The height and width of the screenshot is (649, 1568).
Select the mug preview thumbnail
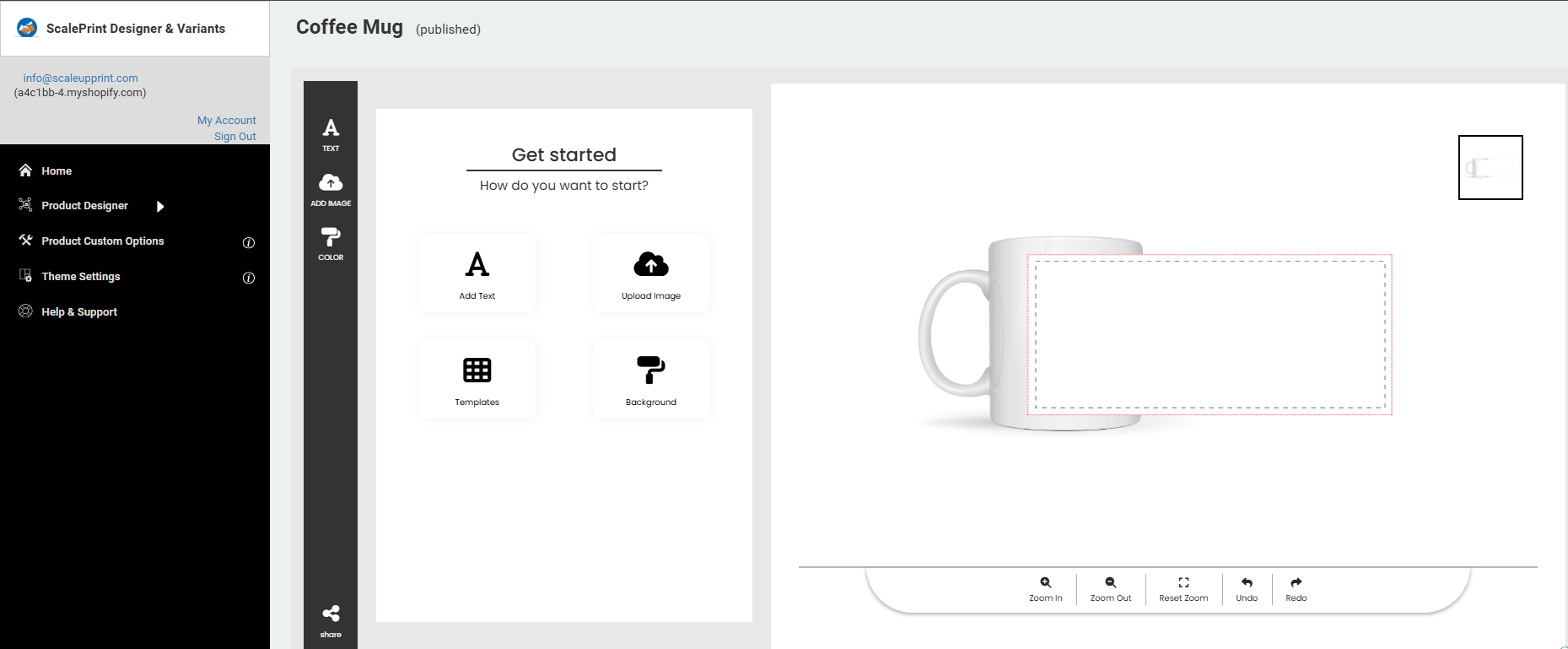point(1490,167)
